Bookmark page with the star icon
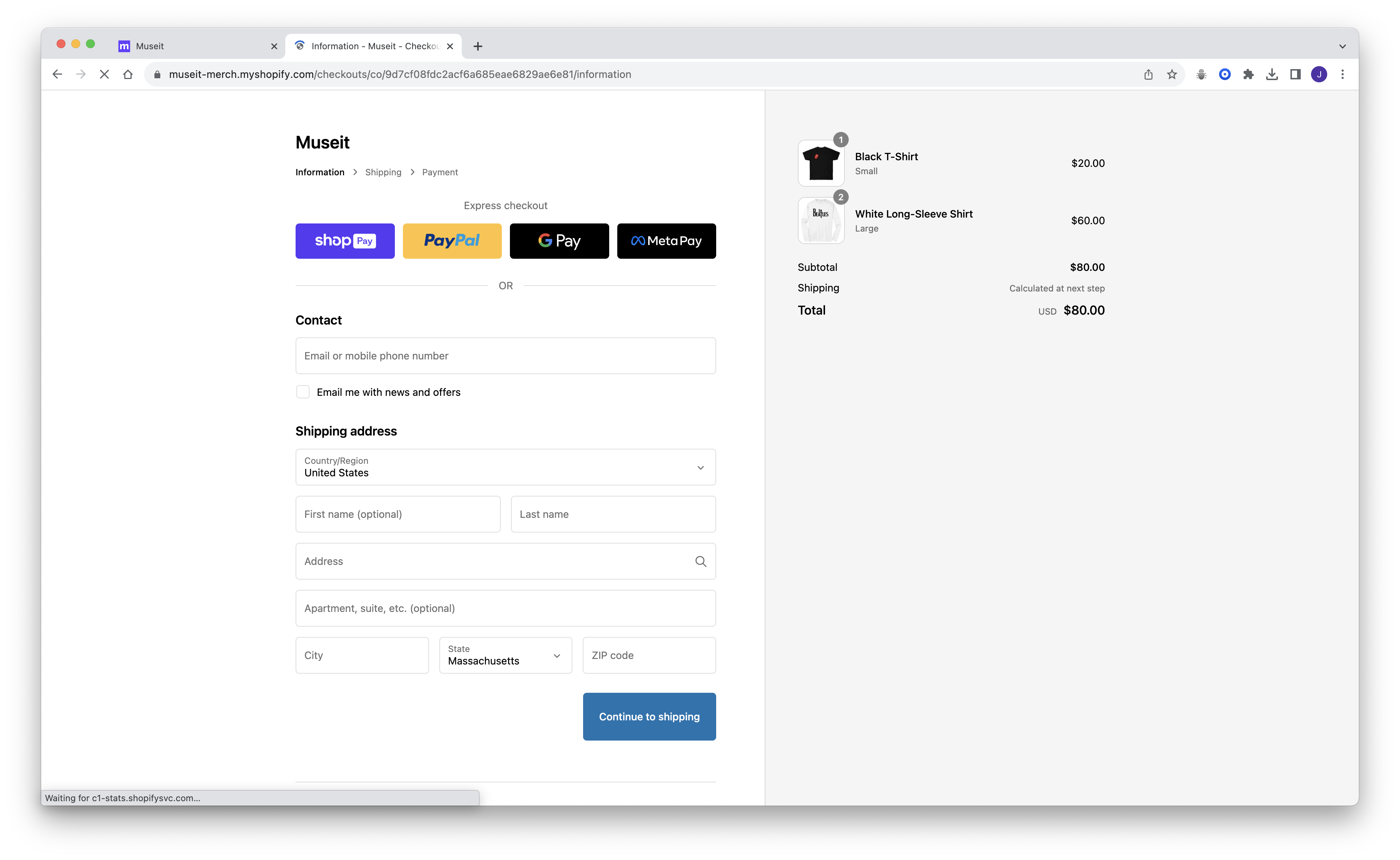This screenshot has height=860, width=1400. point(1172,75)
